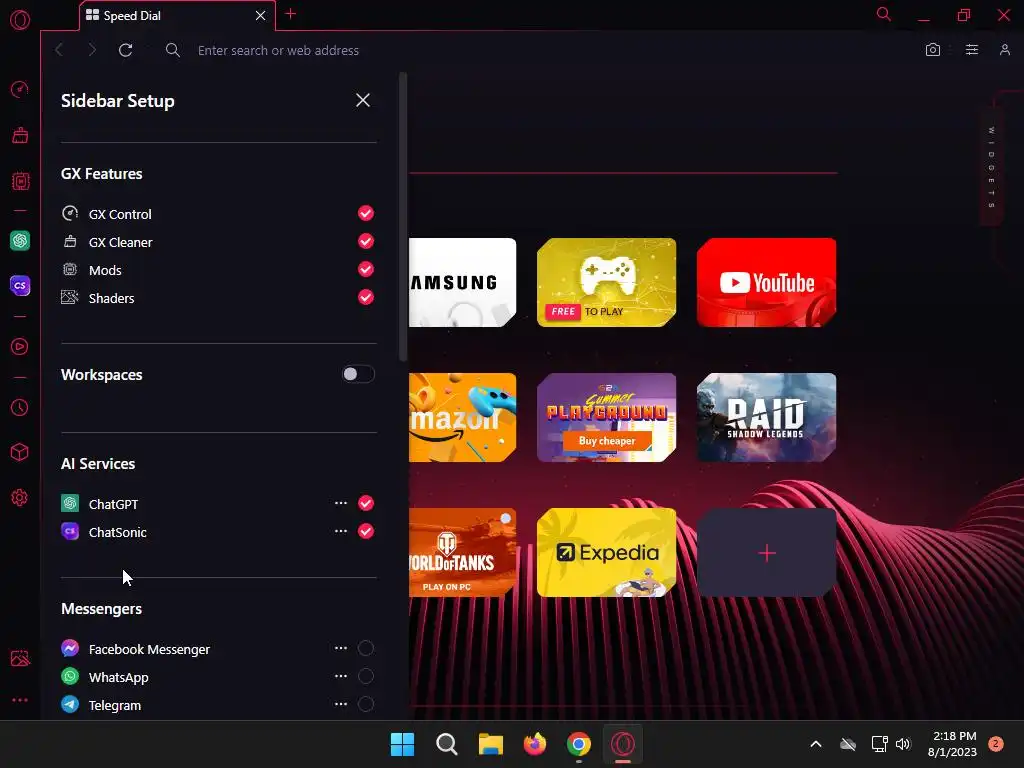Open Summer Playground Buy cheaper tile
Viewport: 1024px width, 768px height.
click(606, 417)
